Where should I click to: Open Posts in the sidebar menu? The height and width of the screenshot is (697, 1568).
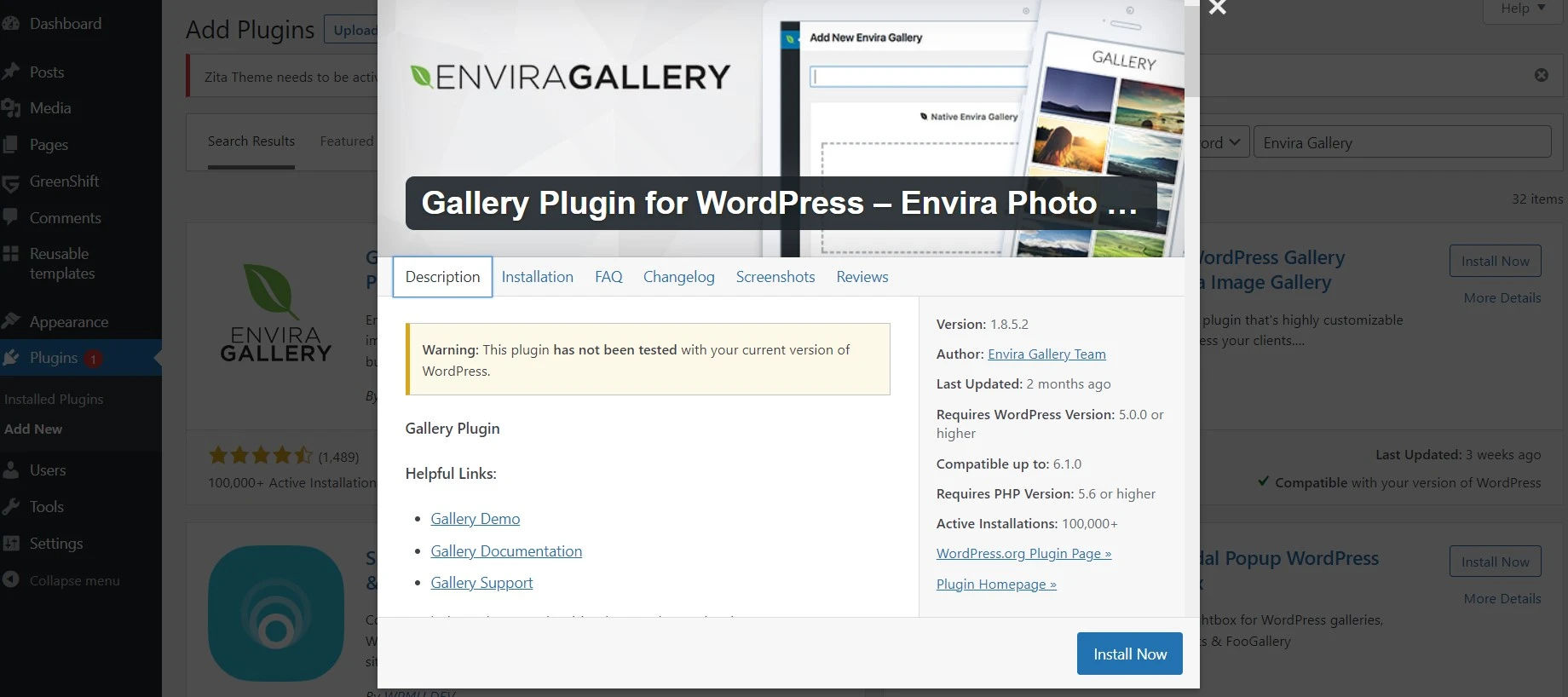click(x=47, y=72)
